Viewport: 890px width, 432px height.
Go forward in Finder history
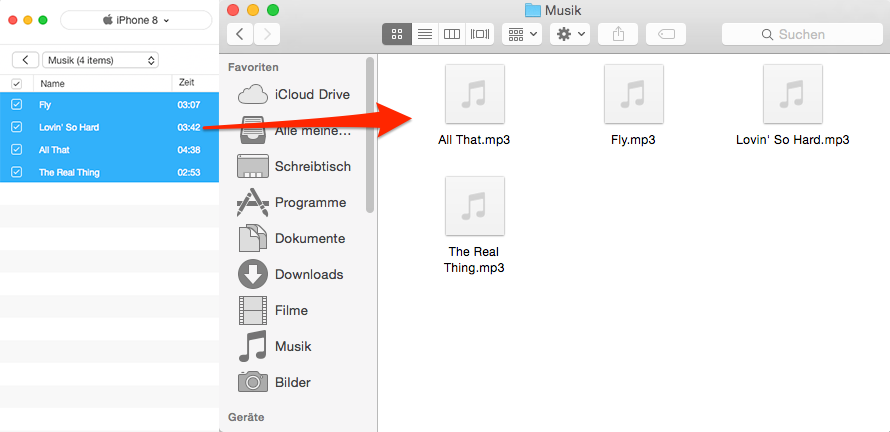coord(267,34)
